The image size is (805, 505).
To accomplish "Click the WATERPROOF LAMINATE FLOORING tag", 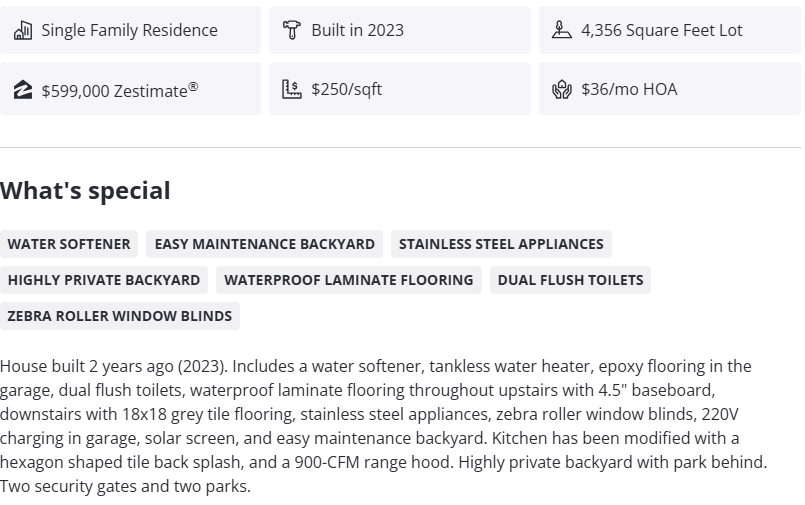I will (x=349, y=280).
